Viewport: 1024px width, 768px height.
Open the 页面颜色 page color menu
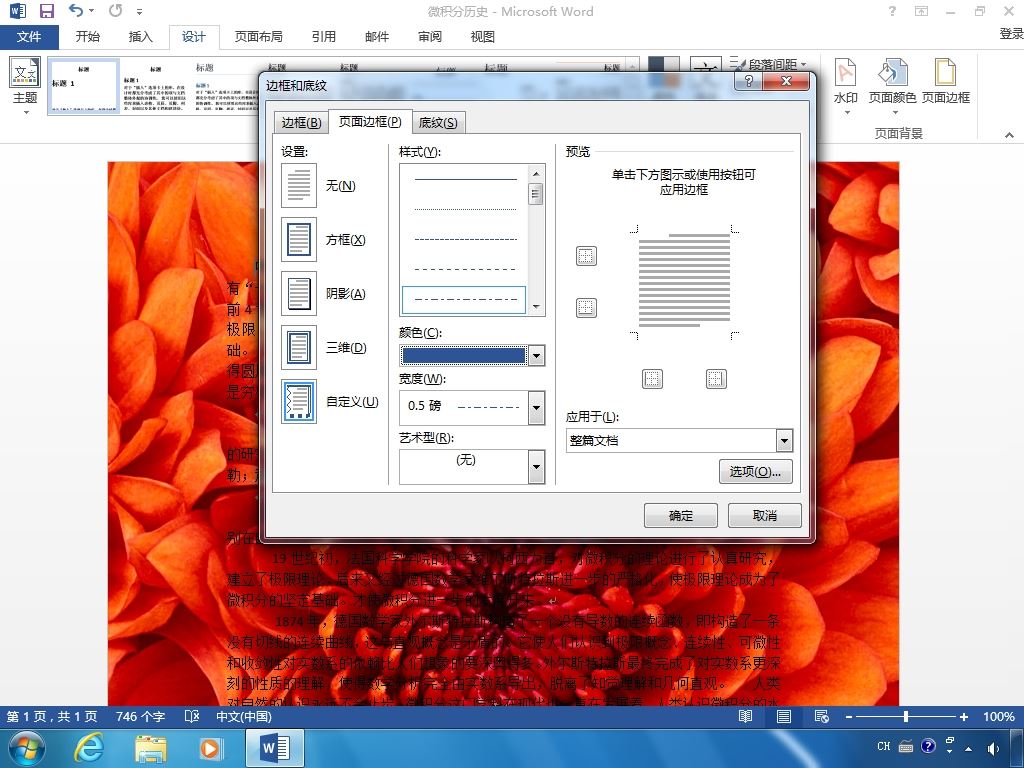pyautogui.click(x=892, y=87)
